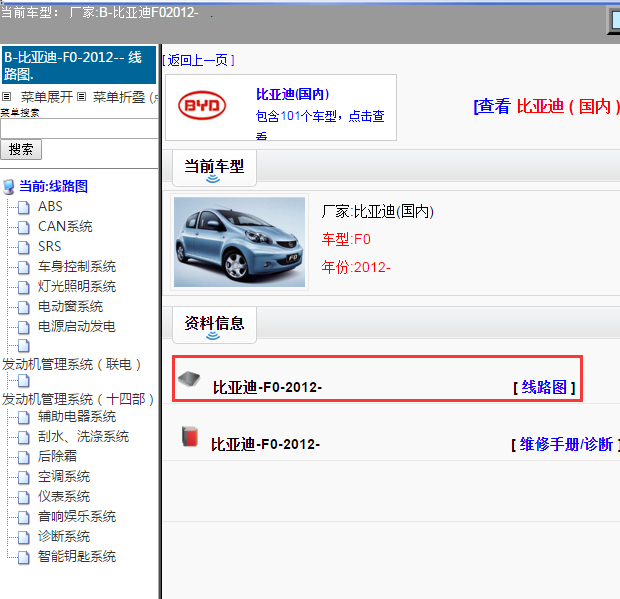Select 刮水、洗涤系统 tree item
The image size is (620, 599).
pos(83,436)
